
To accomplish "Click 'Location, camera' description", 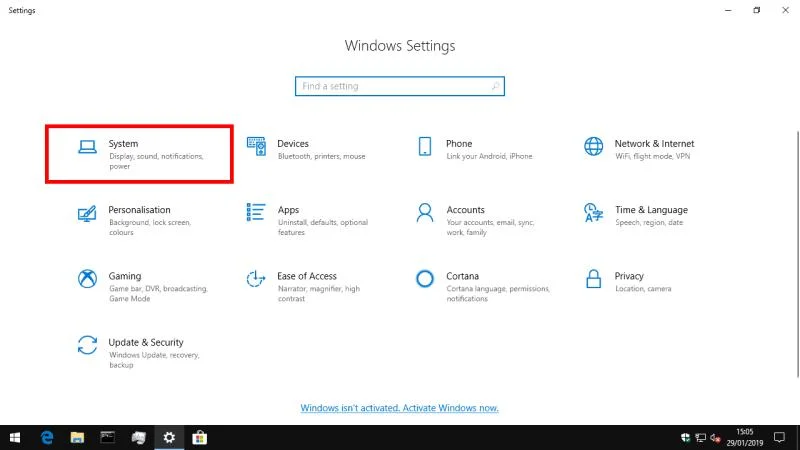I will pyautogui.click(x=643, y=289).
